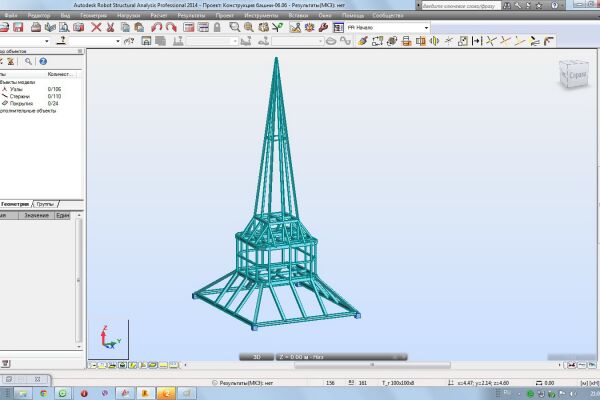Click the keyword search field in the title bar

click(x=461, y=6)
